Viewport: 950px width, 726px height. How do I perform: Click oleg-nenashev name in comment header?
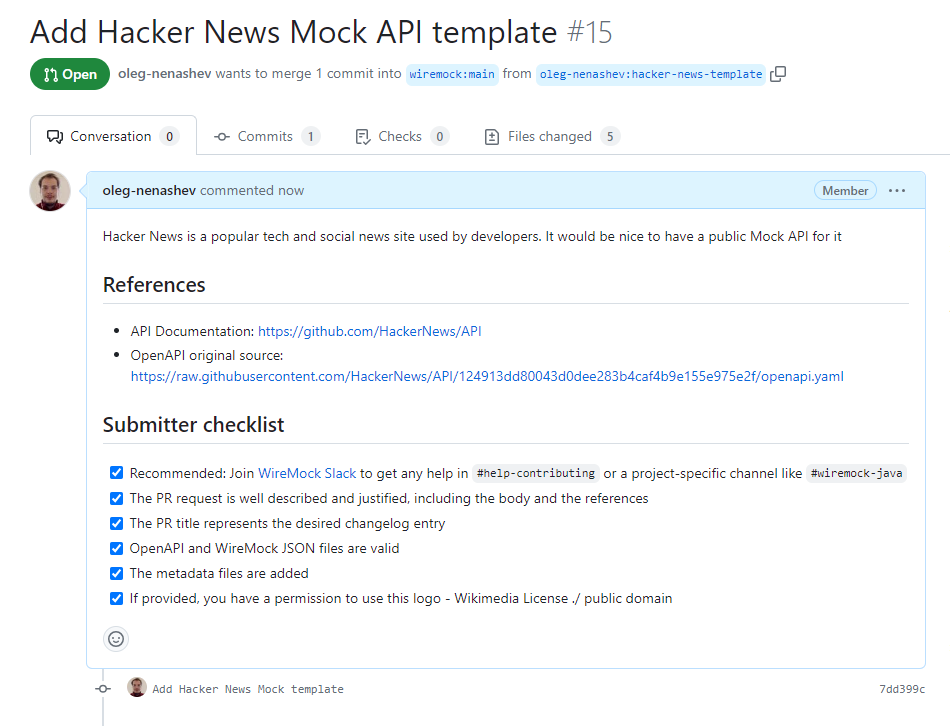click(149, 190)
